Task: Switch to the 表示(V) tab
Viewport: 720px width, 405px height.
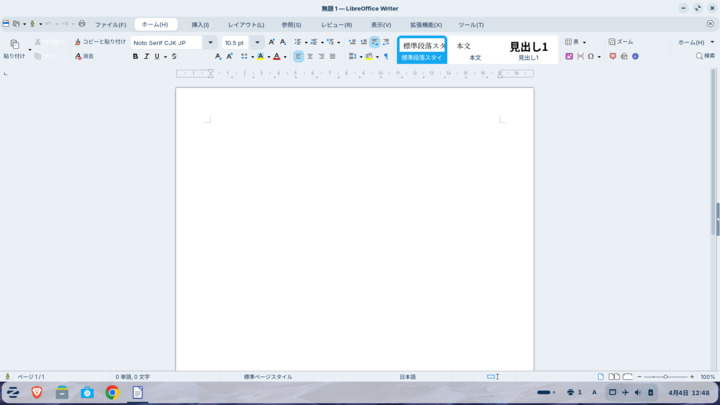Action: pyautogui.click(x=381, y=25)
